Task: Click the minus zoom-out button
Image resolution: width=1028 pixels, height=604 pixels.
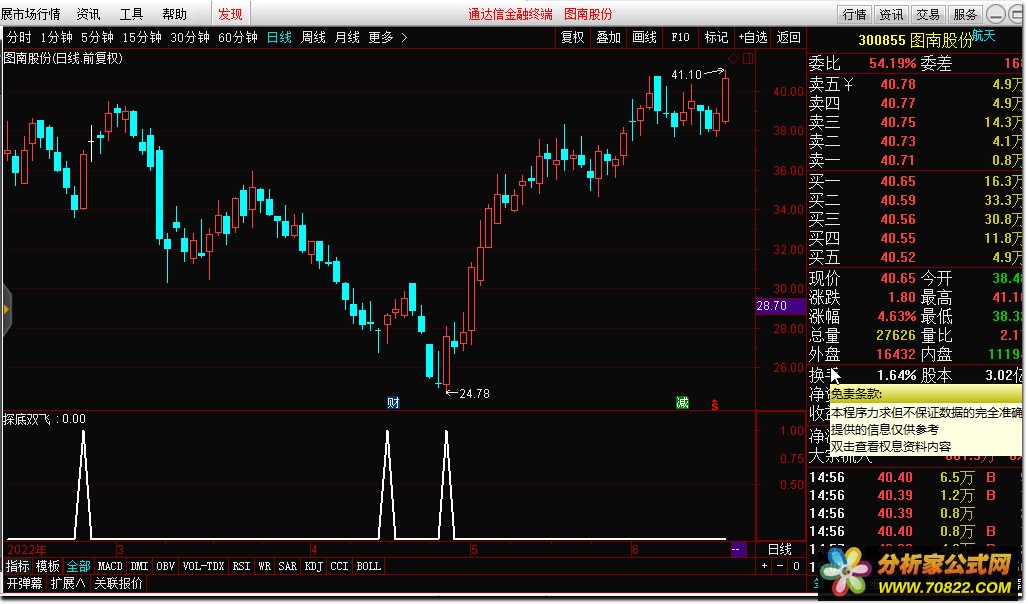Action: [780, 566]
